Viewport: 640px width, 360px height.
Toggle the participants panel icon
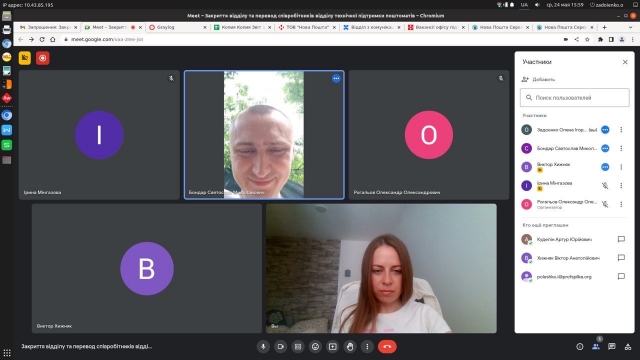(596, 347)
